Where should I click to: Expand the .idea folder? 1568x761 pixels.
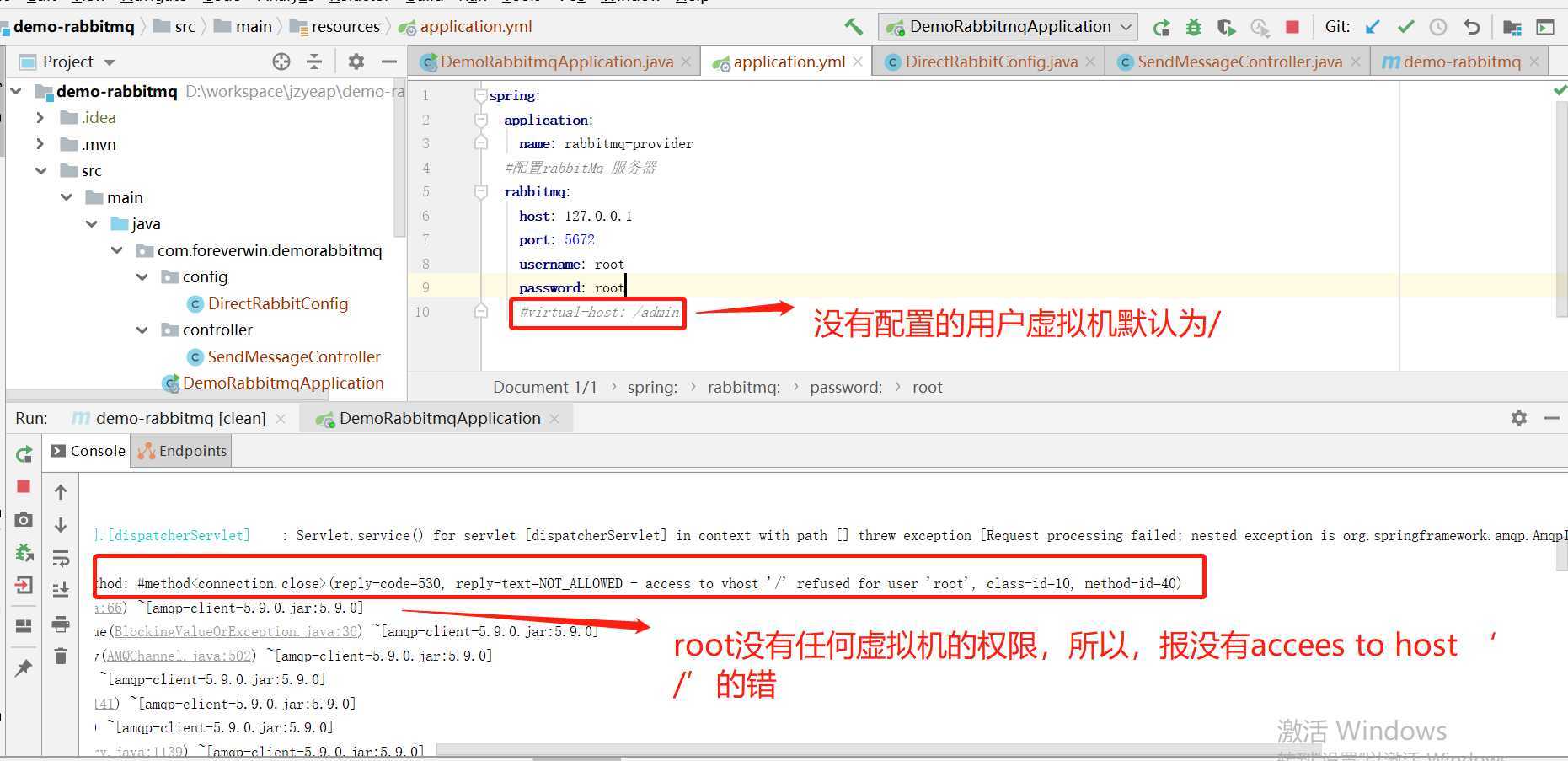point(40,118)
